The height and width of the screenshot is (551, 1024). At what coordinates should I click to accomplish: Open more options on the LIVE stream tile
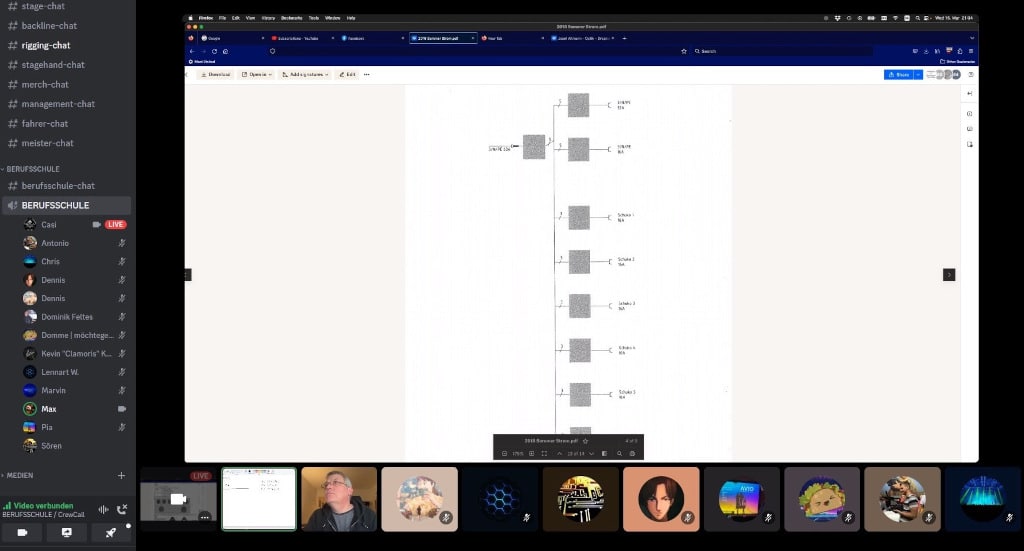(204, 517)
